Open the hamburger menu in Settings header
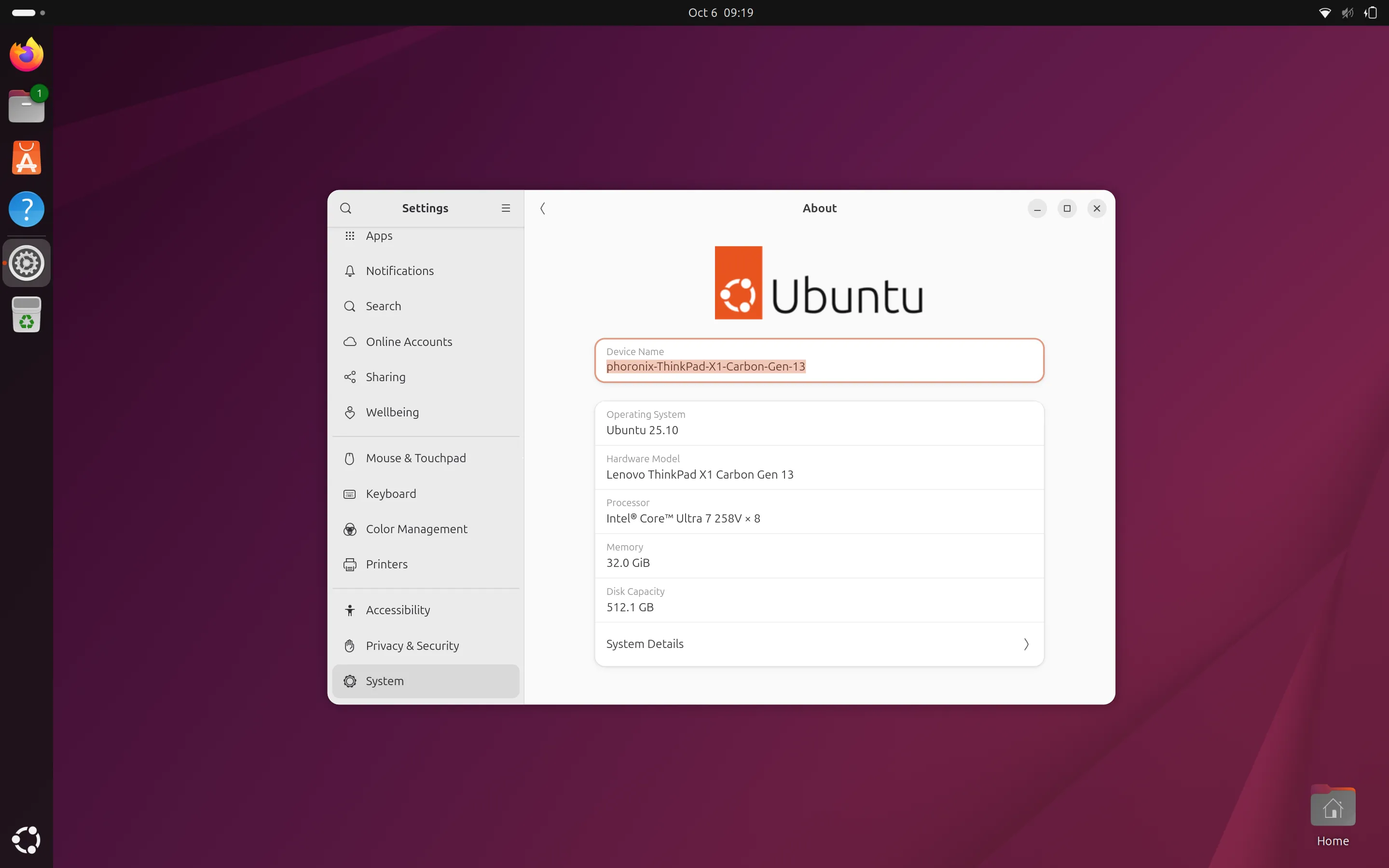Screen dimensions: 1389x868 tap(505, 208)
